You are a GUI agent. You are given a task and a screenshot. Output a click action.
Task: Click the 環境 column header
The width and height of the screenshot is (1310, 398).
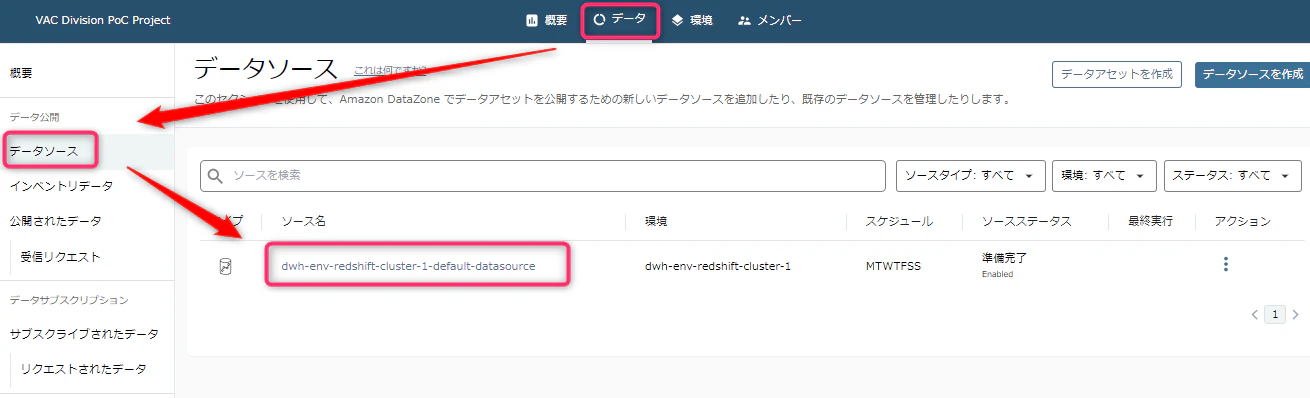tap(656, 221)
